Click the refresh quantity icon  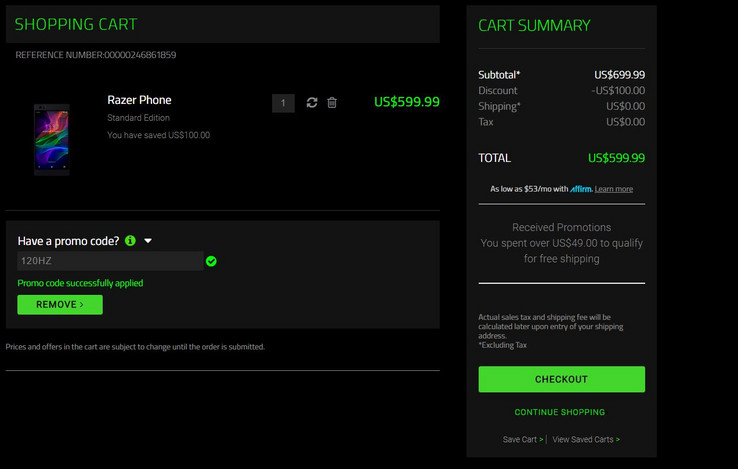pyautogui.click(x=312, y=103)
